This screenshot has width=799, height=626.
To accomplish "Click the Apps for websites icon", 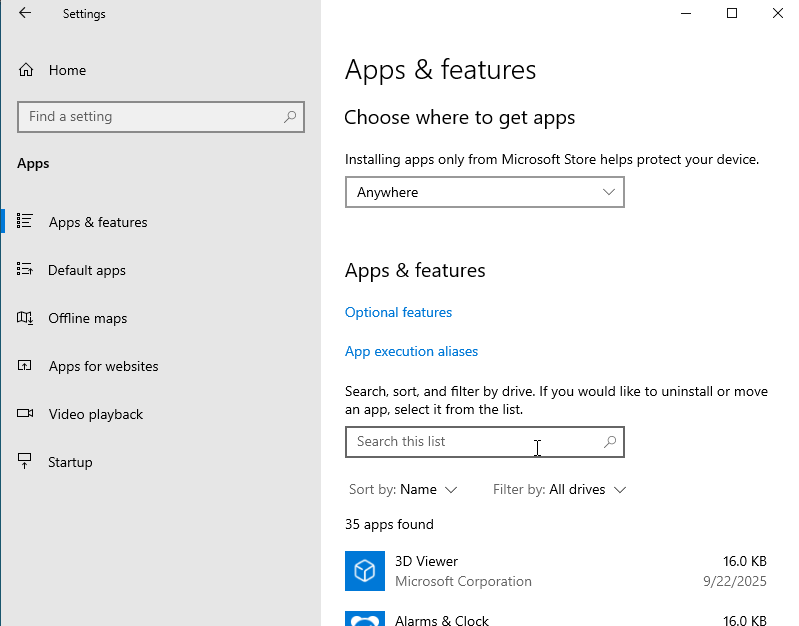I will coord(26,366).
